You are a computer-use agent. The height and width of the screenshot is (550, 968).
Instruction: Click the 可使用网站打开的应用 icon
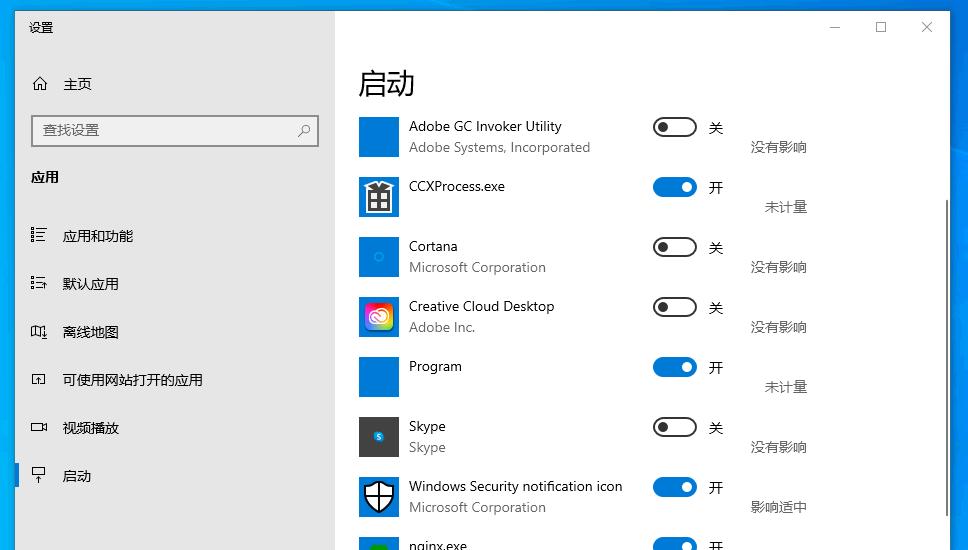pos(38,380)
